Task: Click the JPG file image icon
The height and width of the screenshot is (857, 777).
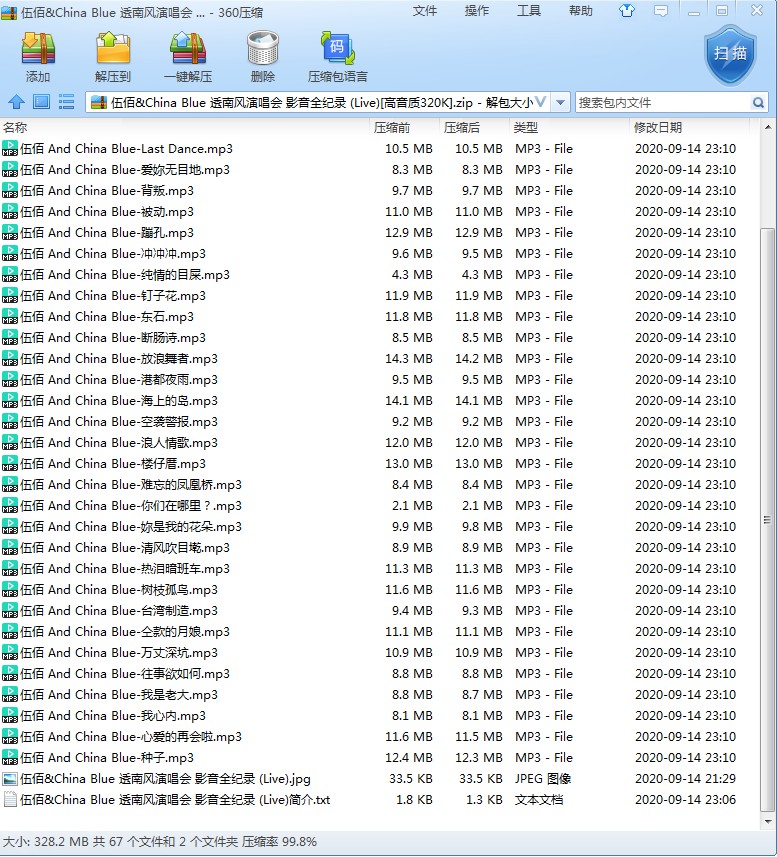Action: [10, 779]
